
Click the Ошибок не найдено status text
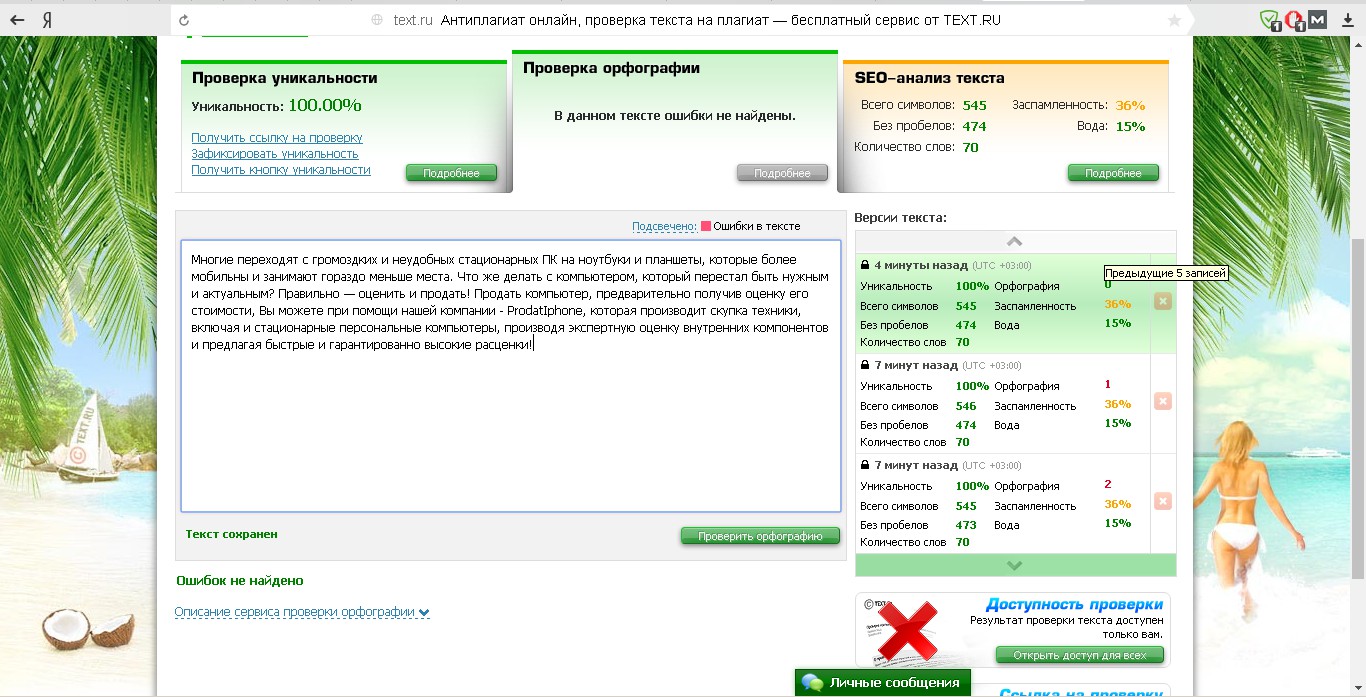coord(240,580)
